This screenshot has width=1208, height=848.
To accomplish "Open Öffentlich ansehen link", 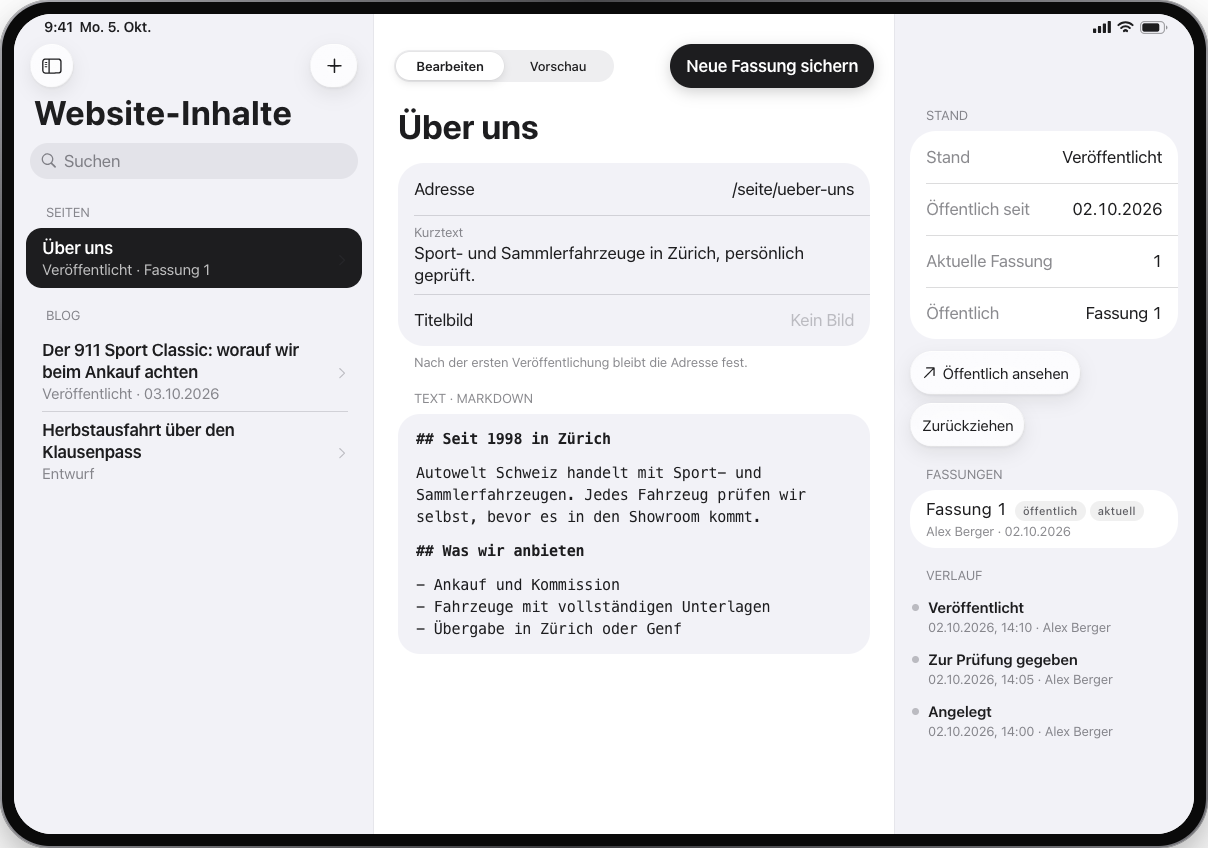I will pos(995,373).
